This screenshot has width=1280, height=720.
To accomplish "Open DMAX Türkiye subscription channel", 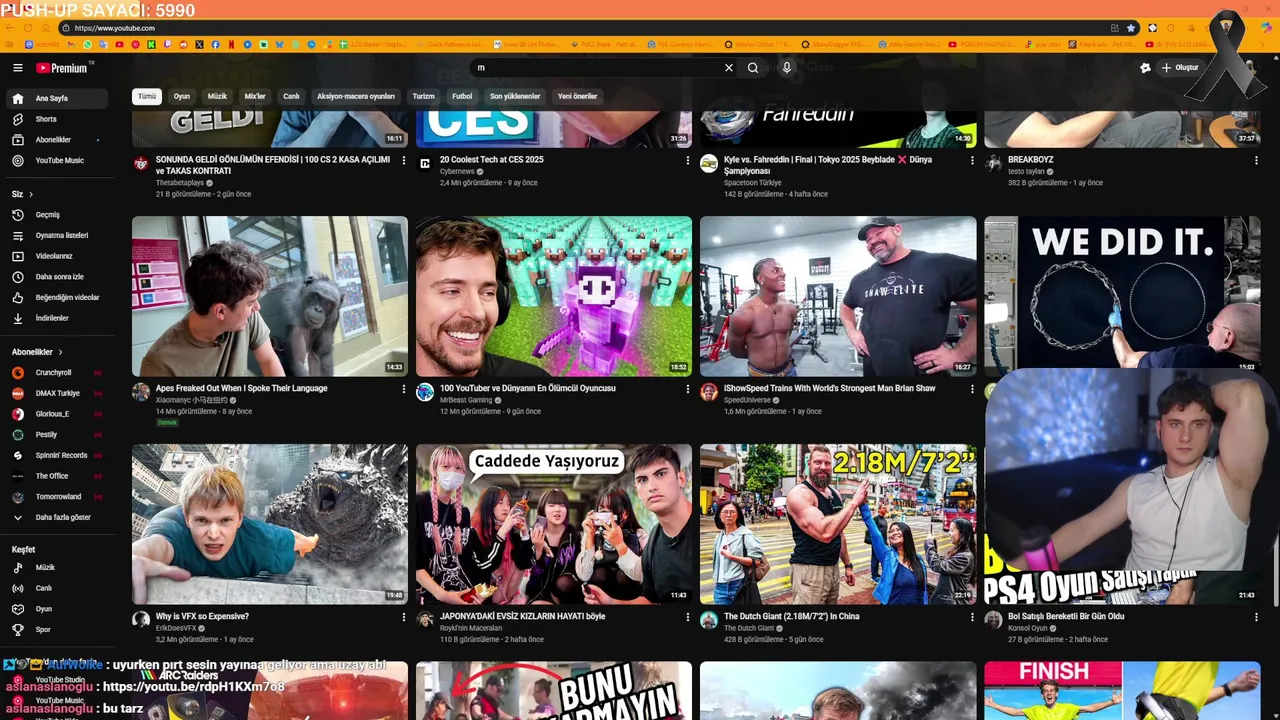I will (x=59, y=393).
